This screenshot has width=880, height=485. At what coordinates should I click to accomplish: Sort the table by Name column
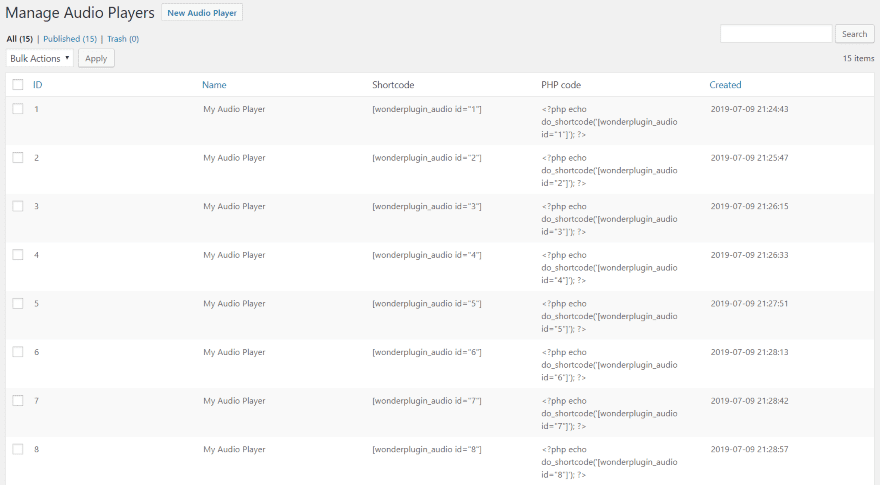[214, 85]
